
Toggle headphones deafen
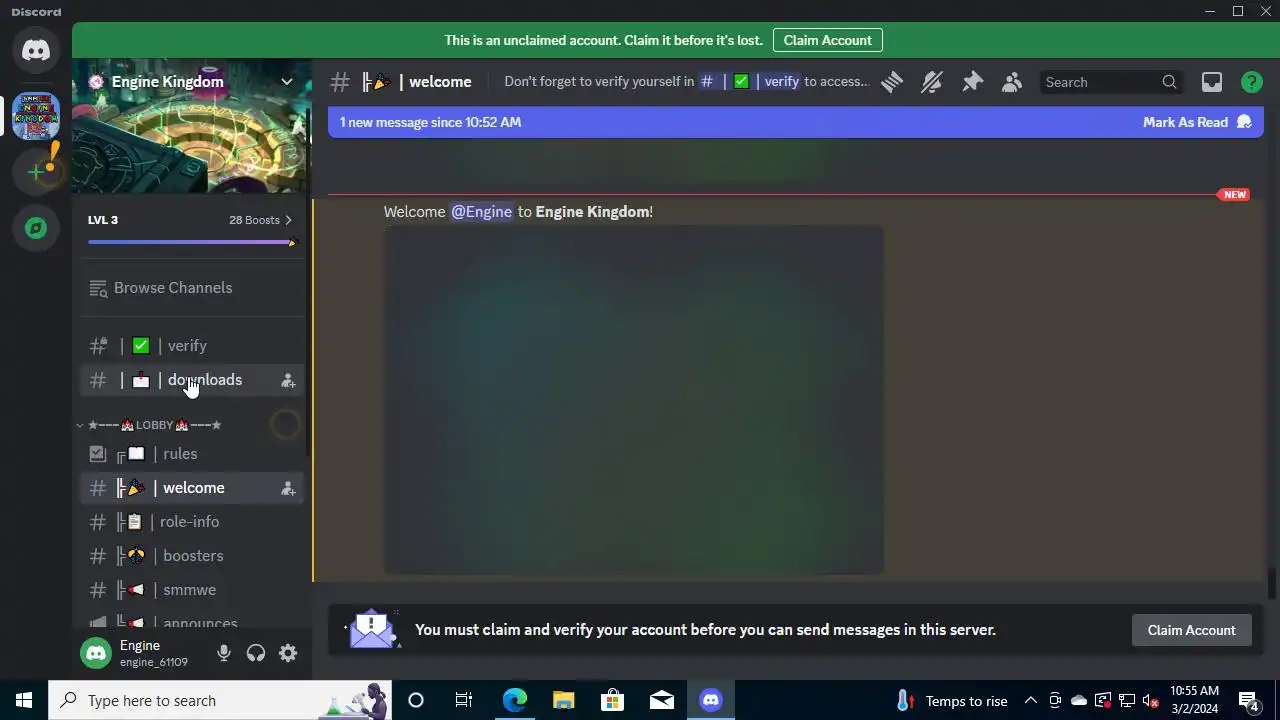pyautogui.click(x=256, y=653)
